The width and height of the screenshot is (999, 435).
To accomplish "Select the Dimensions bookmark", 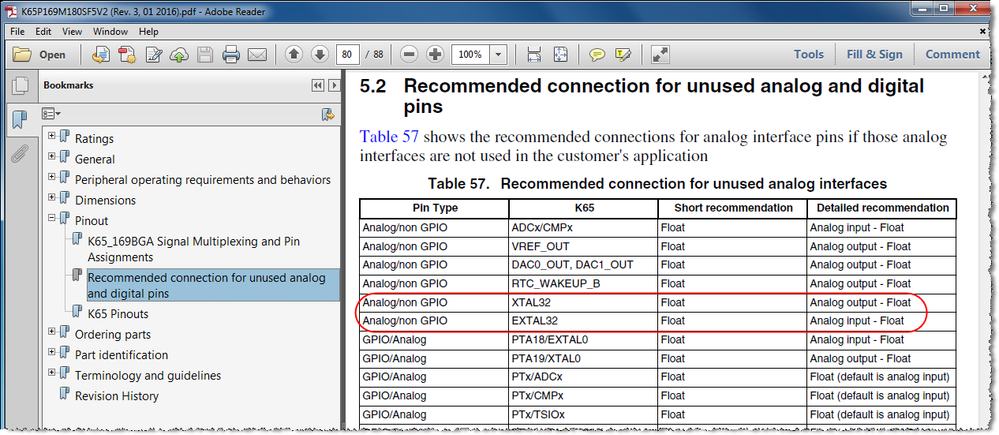I will pyautogui.click(x=105, y=200).
